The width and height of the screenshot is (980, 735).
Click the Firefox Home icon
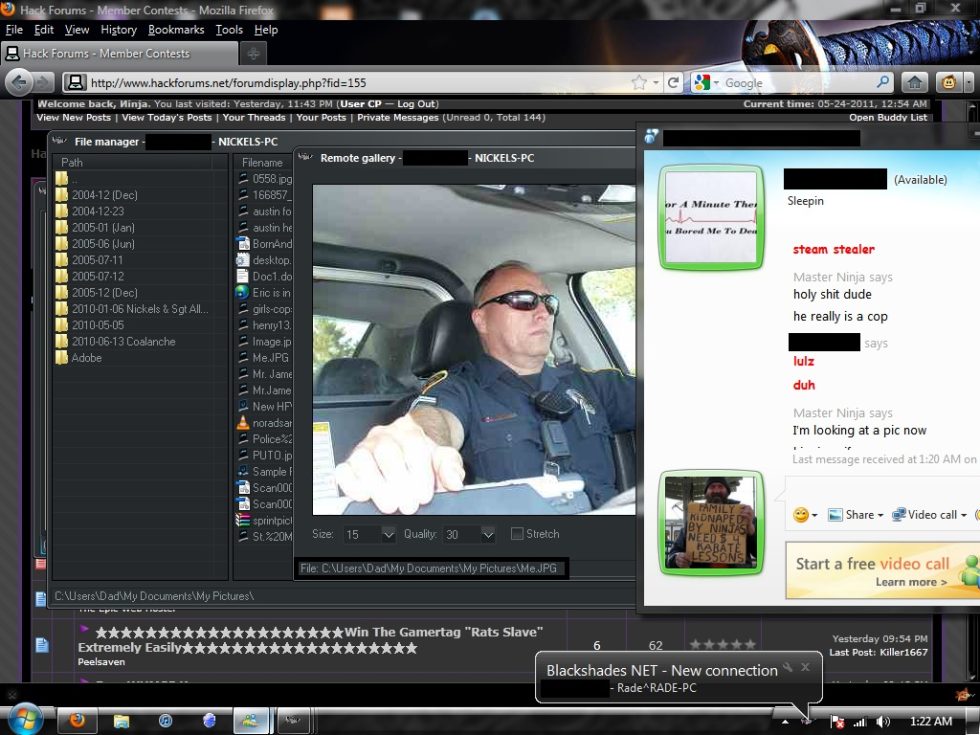pos(915,82)
